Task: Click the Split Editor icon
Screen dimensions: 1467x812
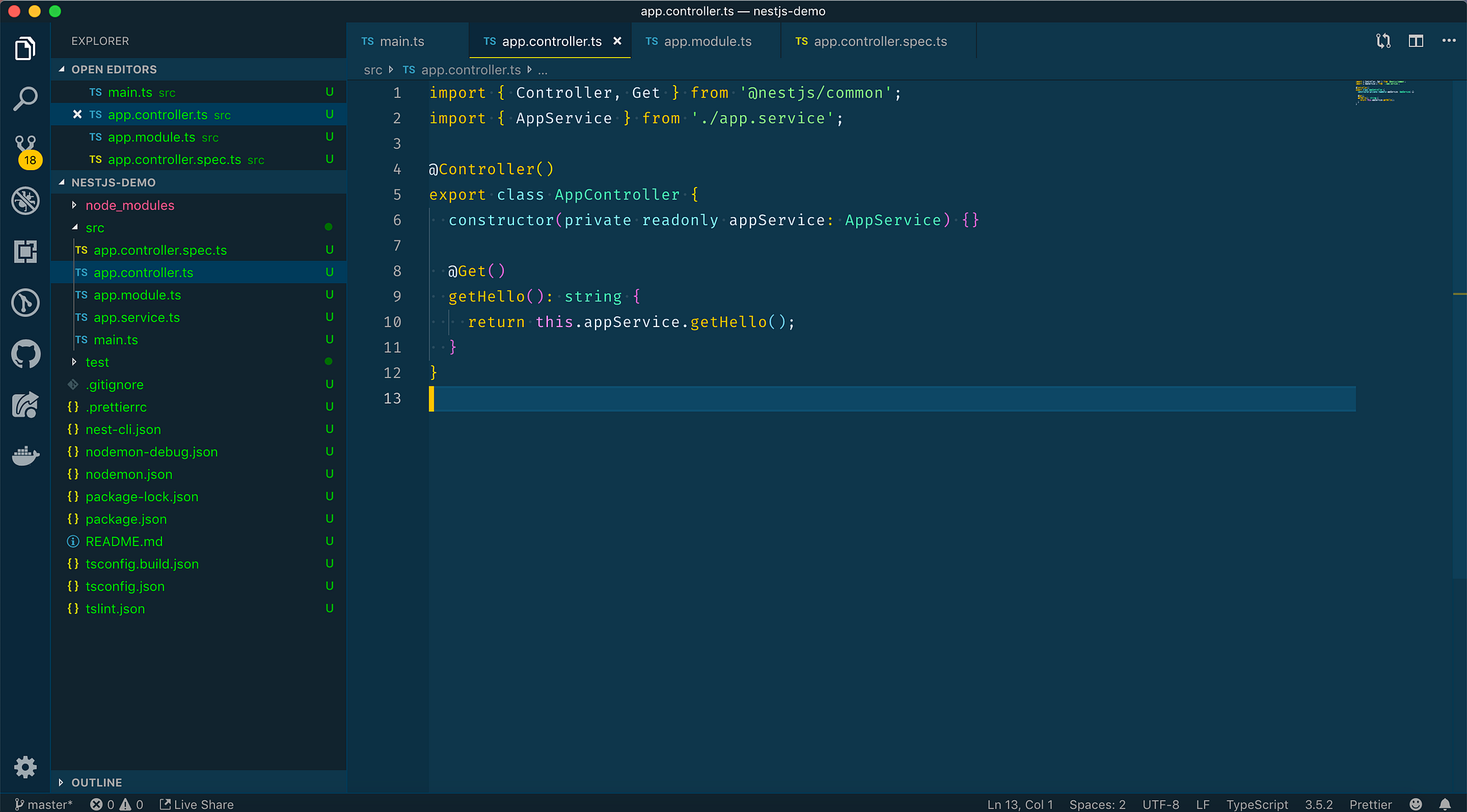Action: (1416, 41)
